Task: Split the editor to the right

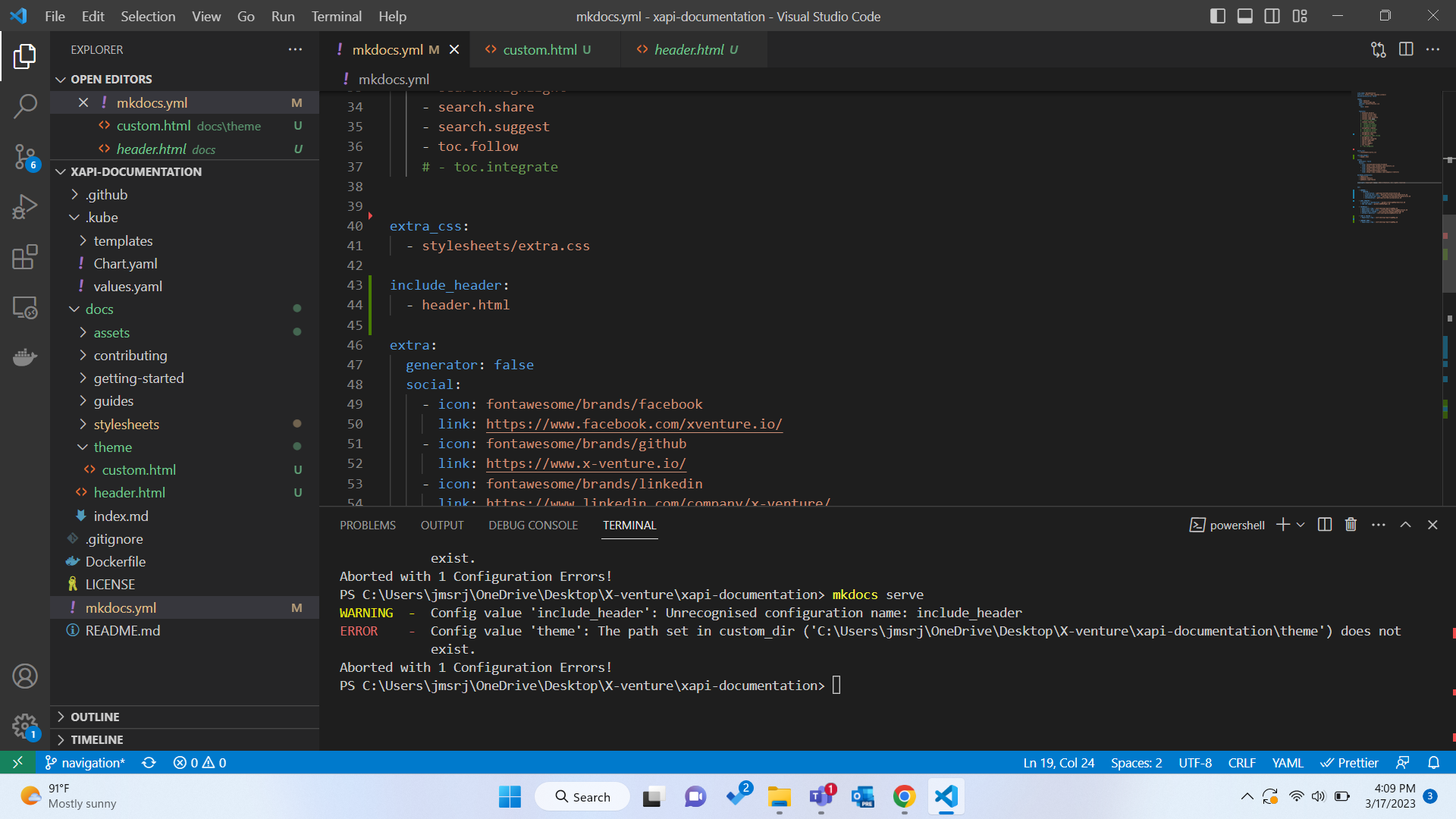Action: tap(1406, 49)
